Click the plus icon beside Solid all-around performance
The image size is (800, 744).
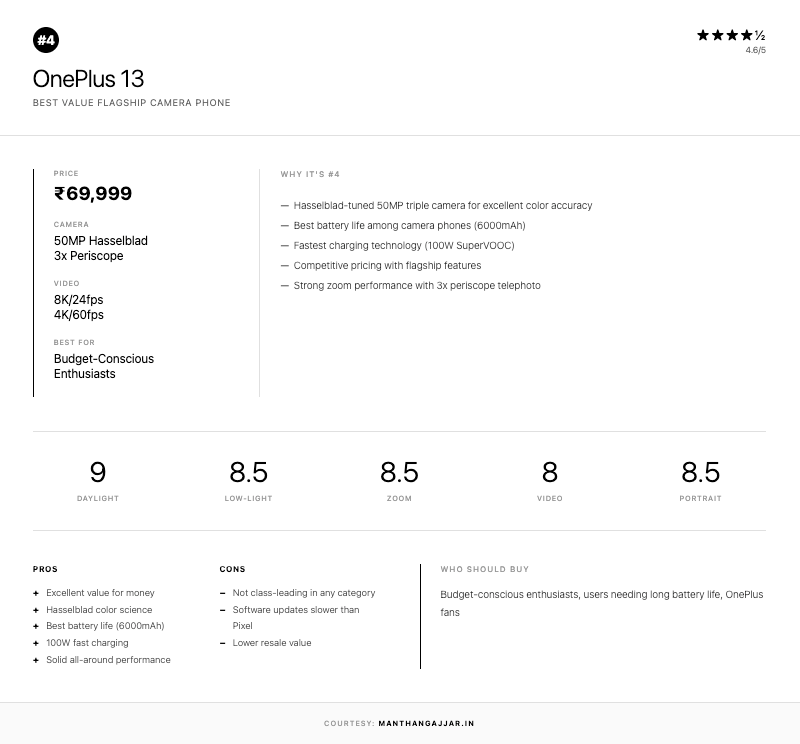[36, 660]
